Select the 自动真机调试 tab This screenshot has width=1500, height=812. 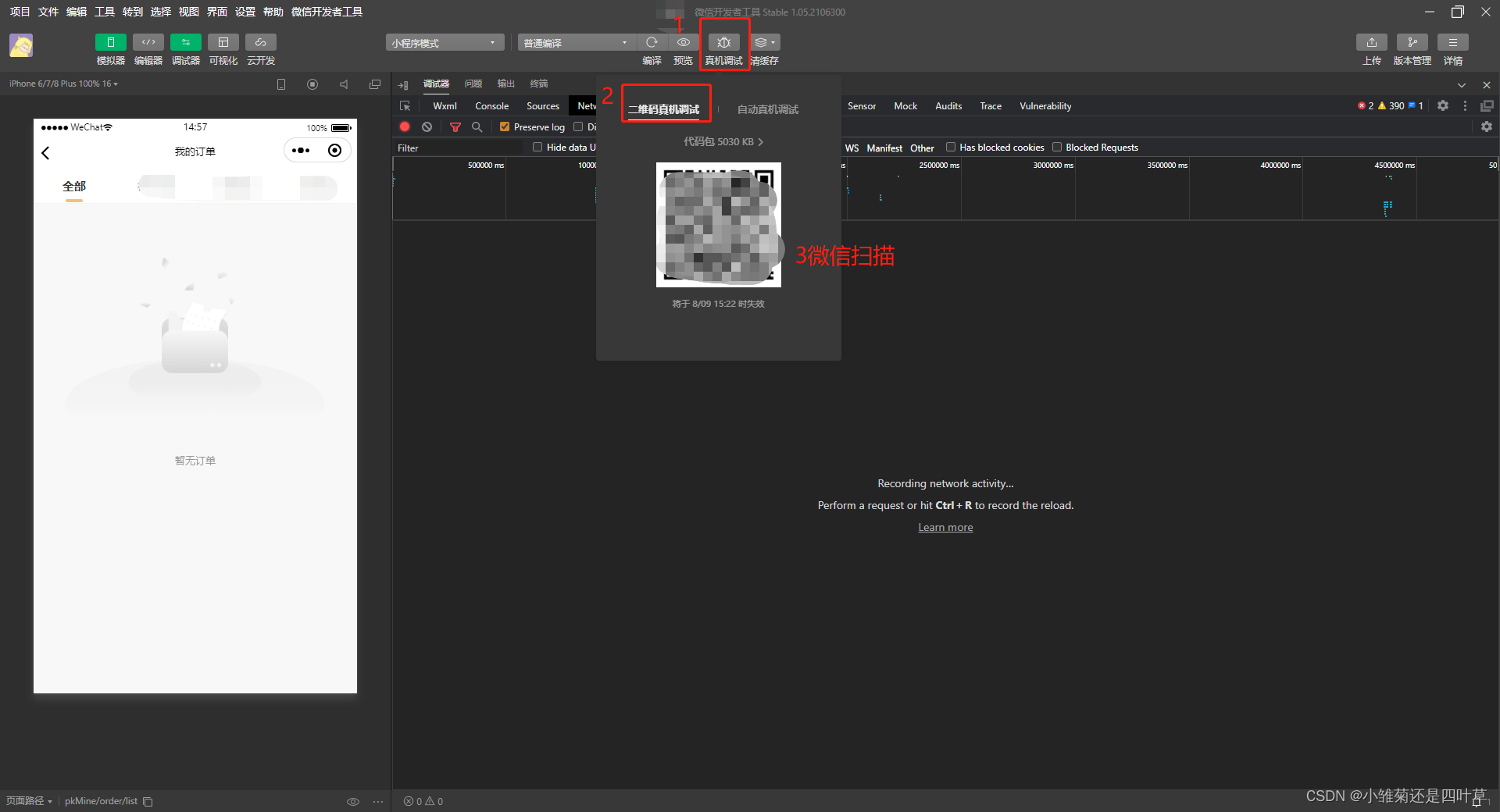pyautogui.click(x=768, y=109)
